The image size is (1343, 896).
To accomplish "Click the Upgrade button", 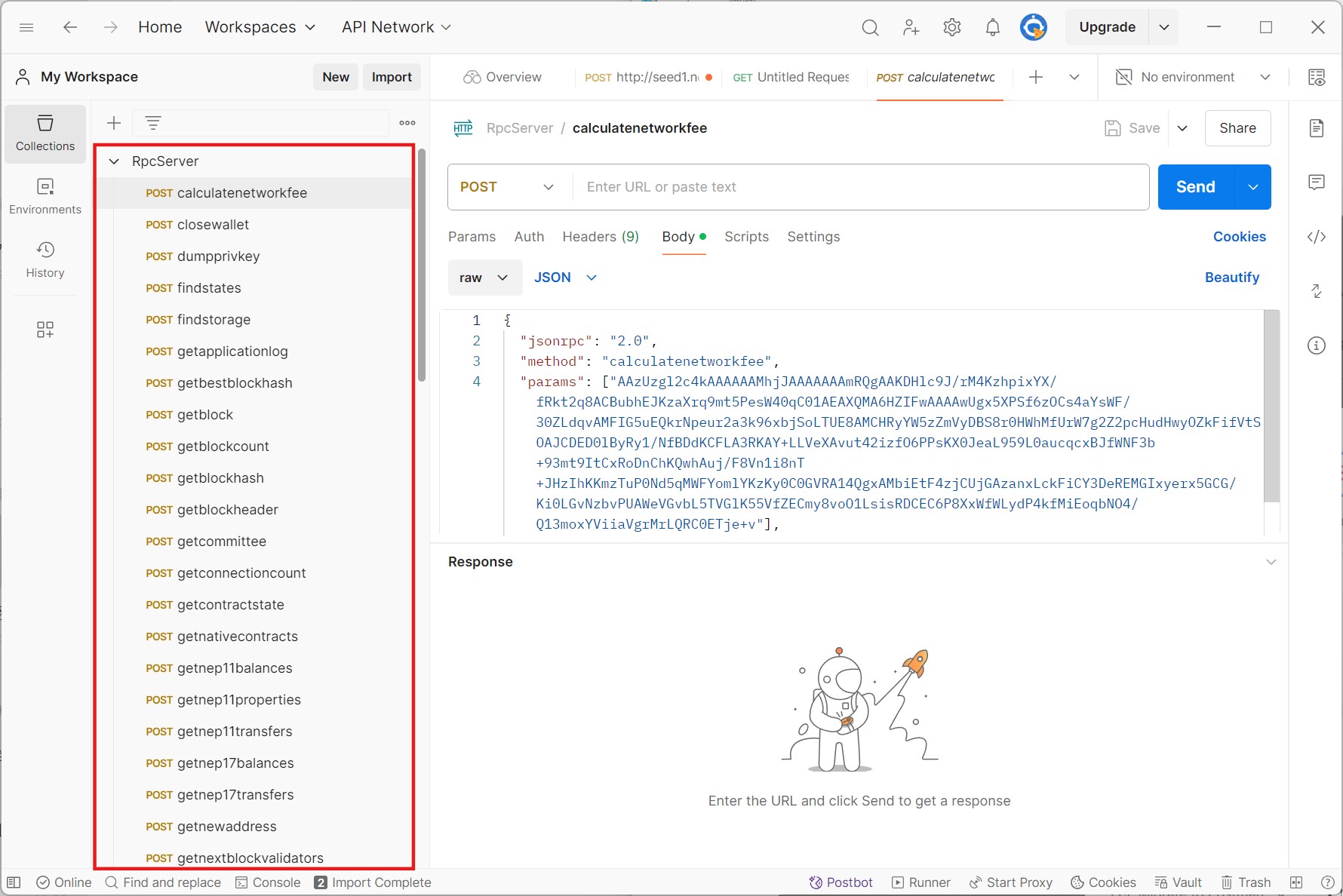I will point(1107,27).
